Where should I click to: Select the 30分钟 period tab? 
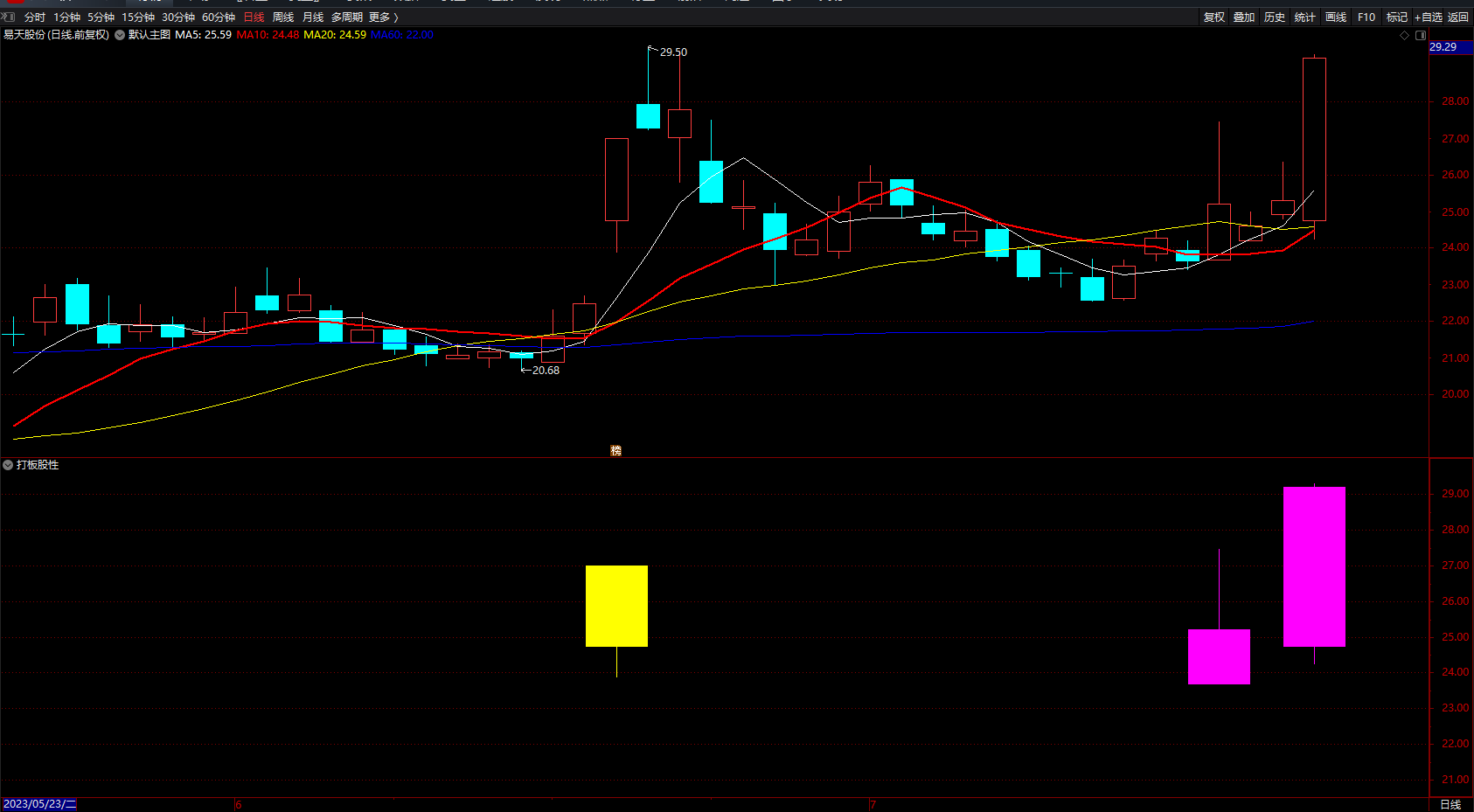coord(178,17)
